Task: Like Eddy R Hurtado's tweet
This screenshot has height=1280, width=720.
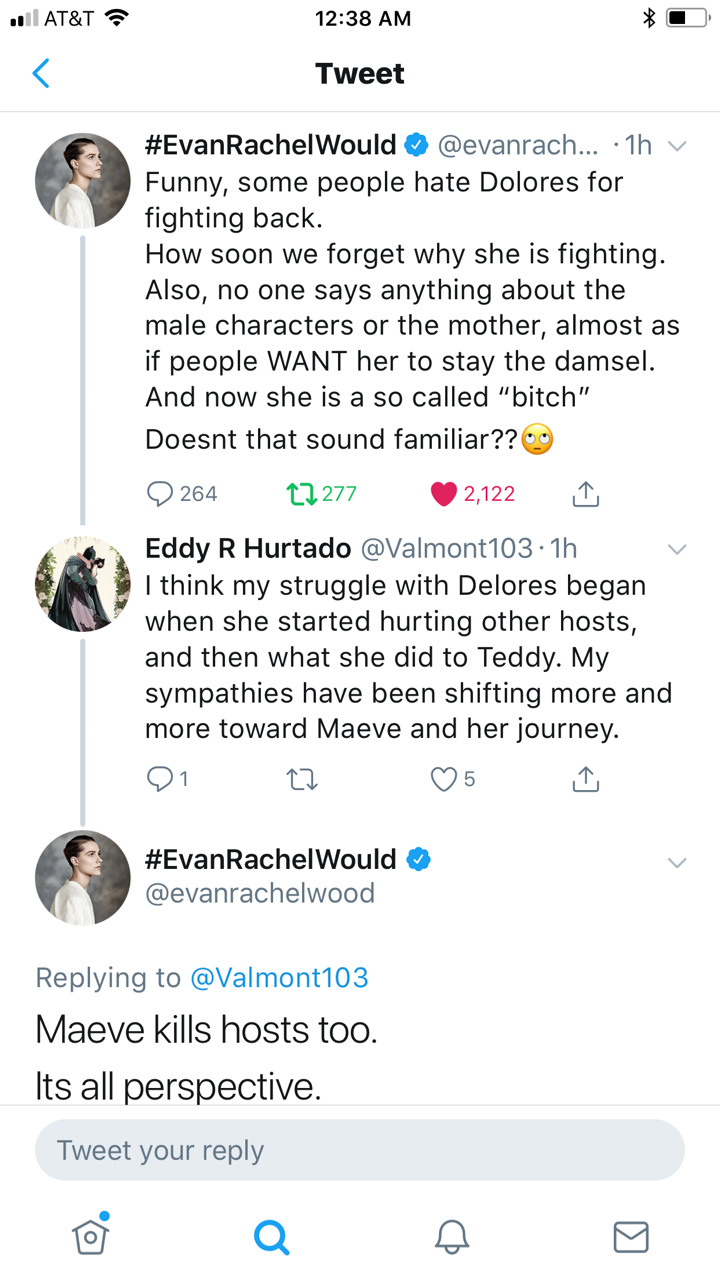Action: click(443, 780)
